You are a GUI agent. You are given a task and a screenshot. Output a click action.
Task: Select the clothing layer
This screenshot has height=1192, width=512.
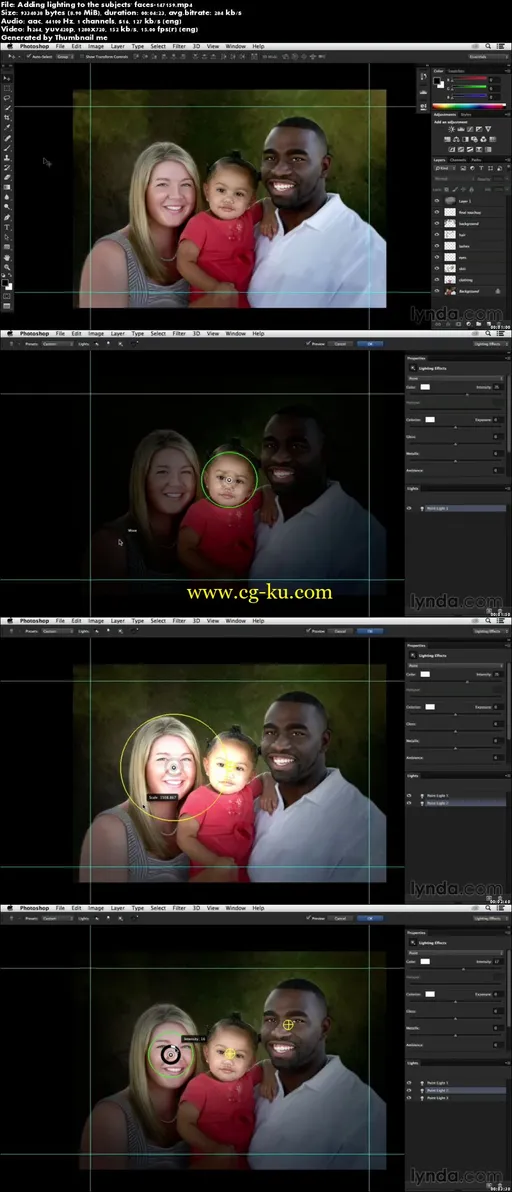click(468, 280)
